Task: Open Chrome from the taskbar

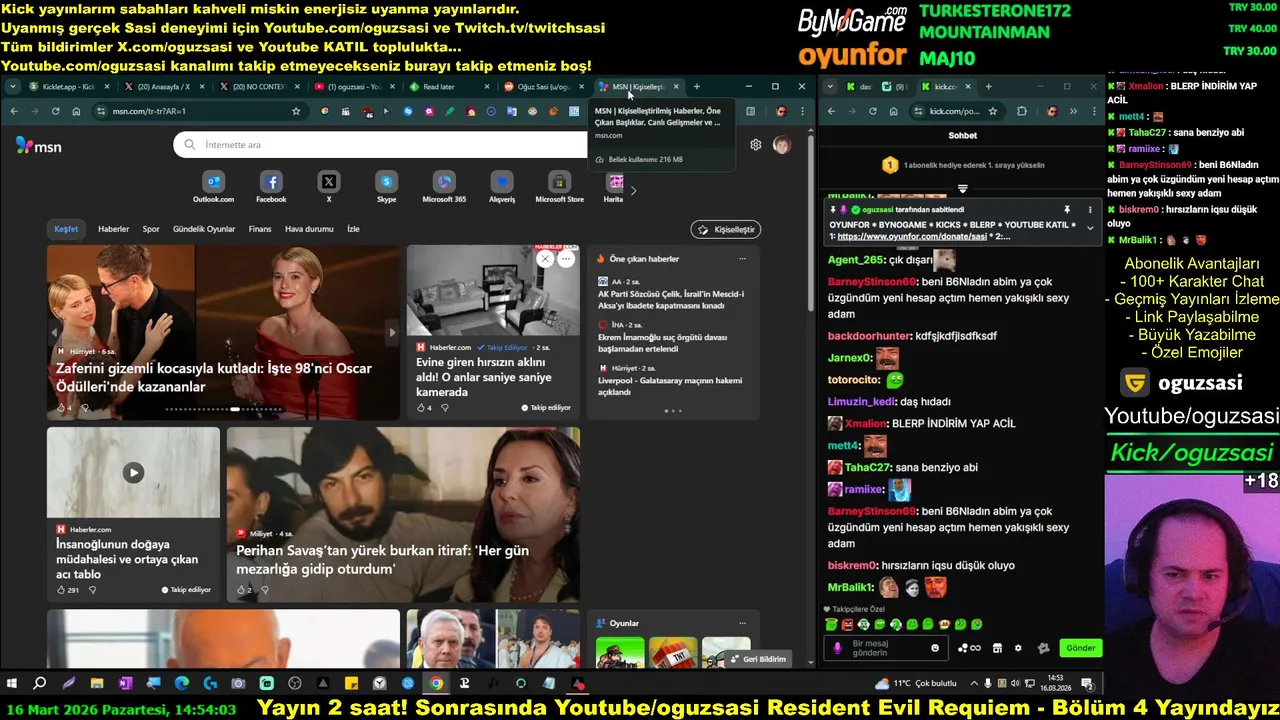Action: 436,684
